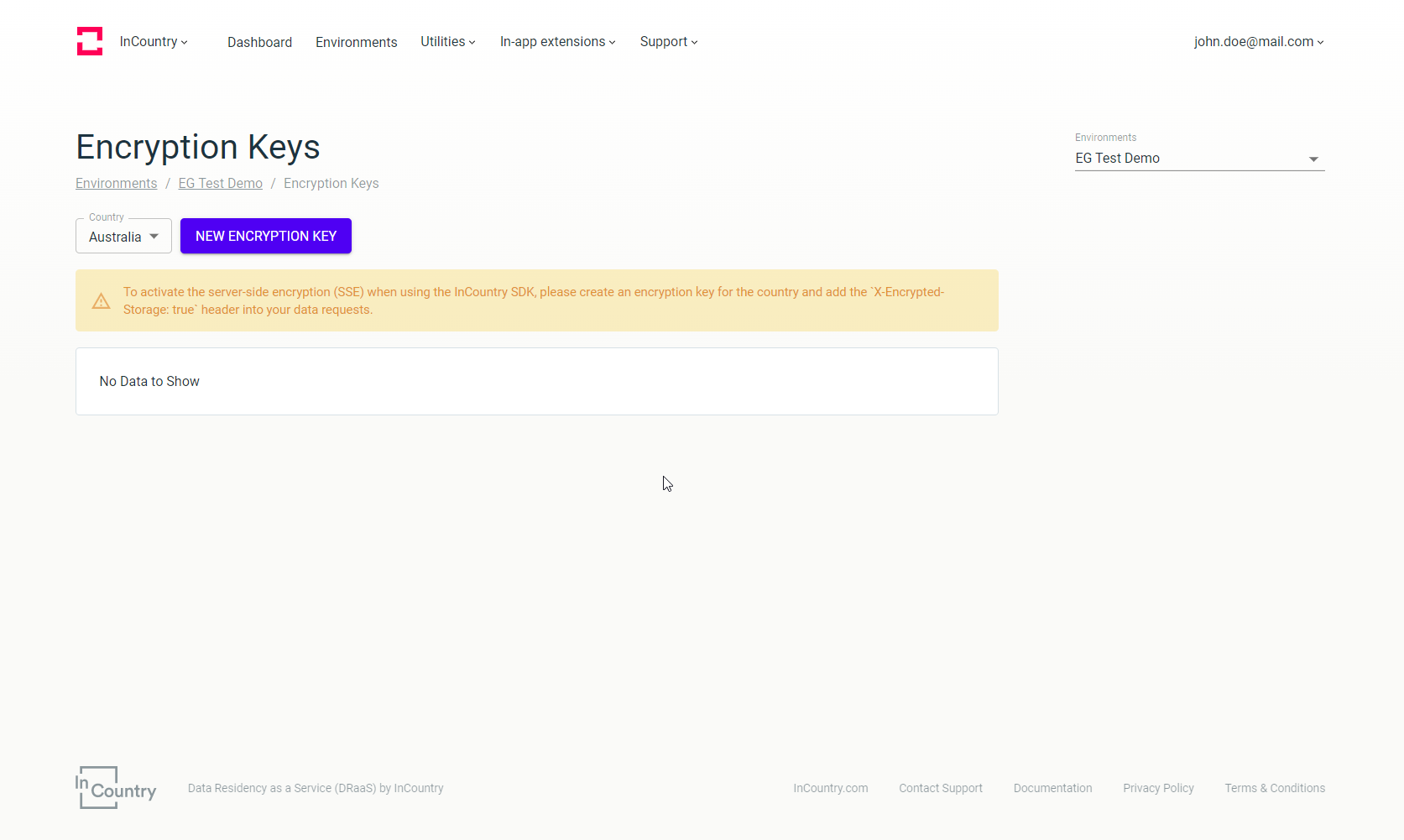Image resolution: width=1404 pixels, height=840 pixels.
Task: Open the Dashboard menu item
Action: (x=259, y=42)
